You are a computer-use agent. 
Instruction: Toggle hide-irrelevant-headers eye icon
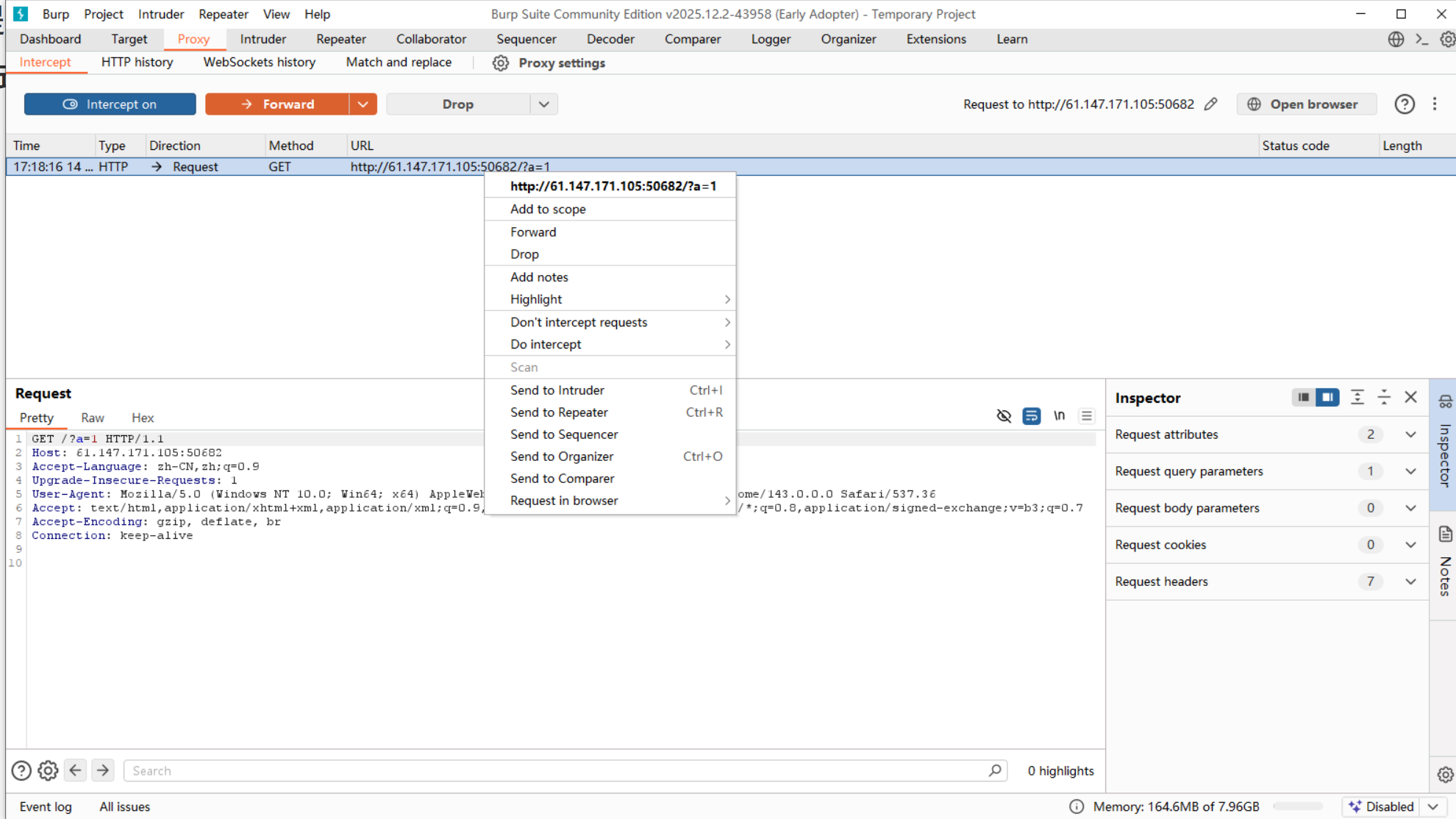pyautogui.click(x=1004, y=416)
